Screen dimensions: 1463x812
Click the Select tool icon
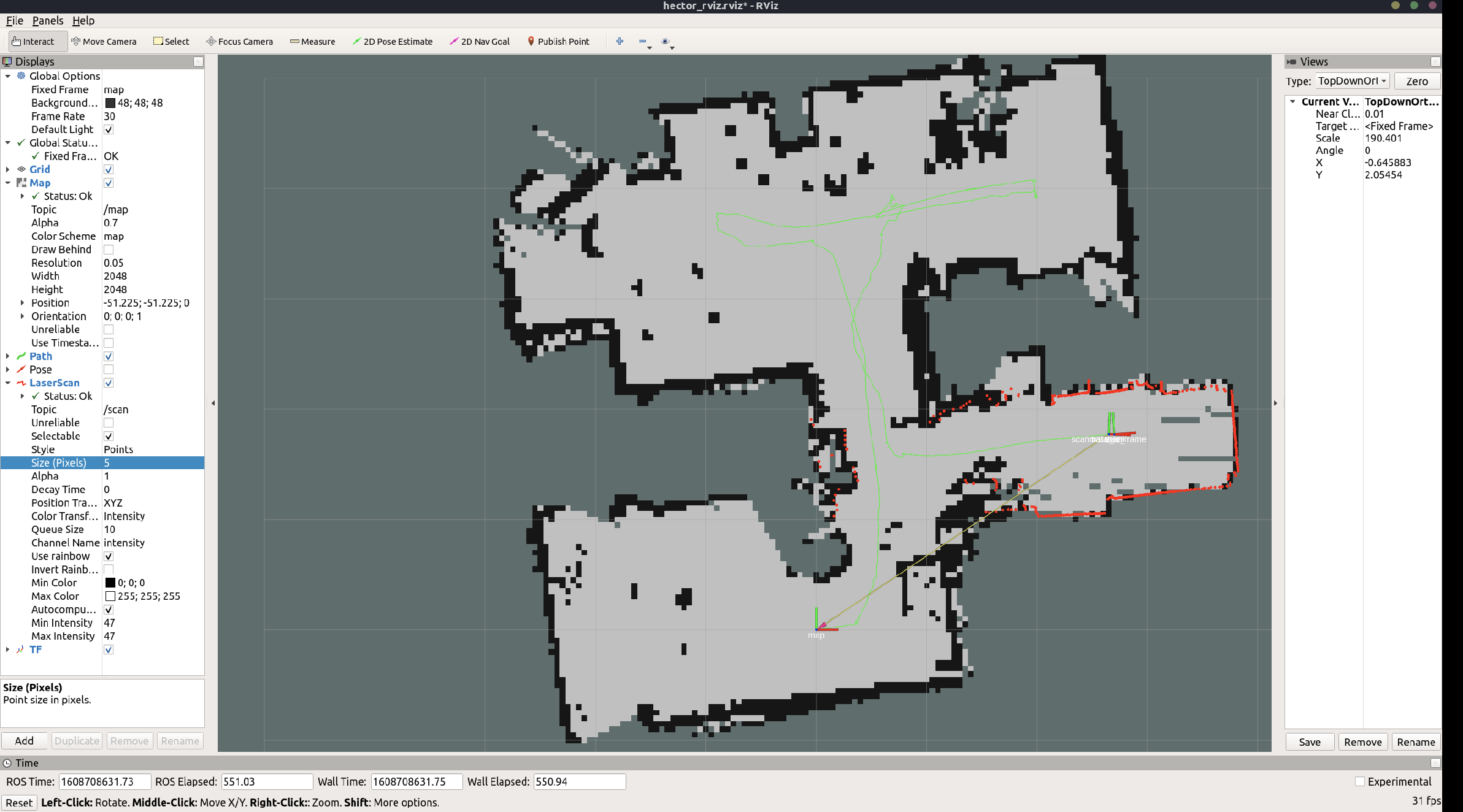pos(158,41)
